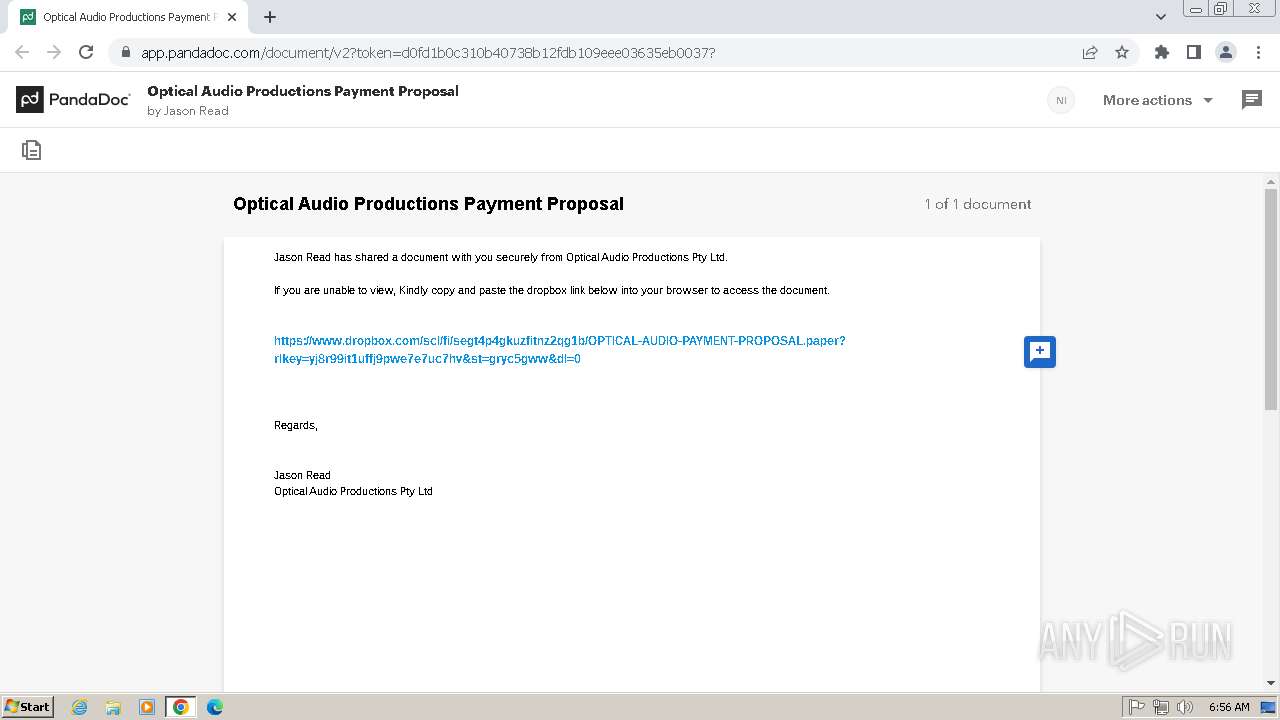Launch Internet Explorer from taskbar

[x=79, y=707]
